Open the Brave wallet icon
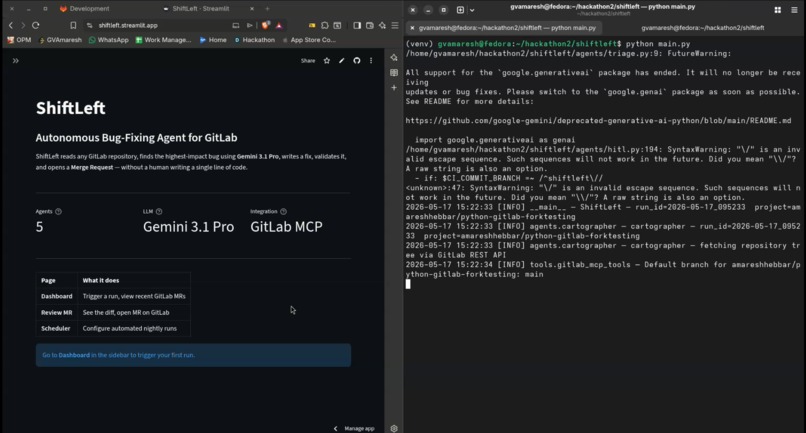 370,25
